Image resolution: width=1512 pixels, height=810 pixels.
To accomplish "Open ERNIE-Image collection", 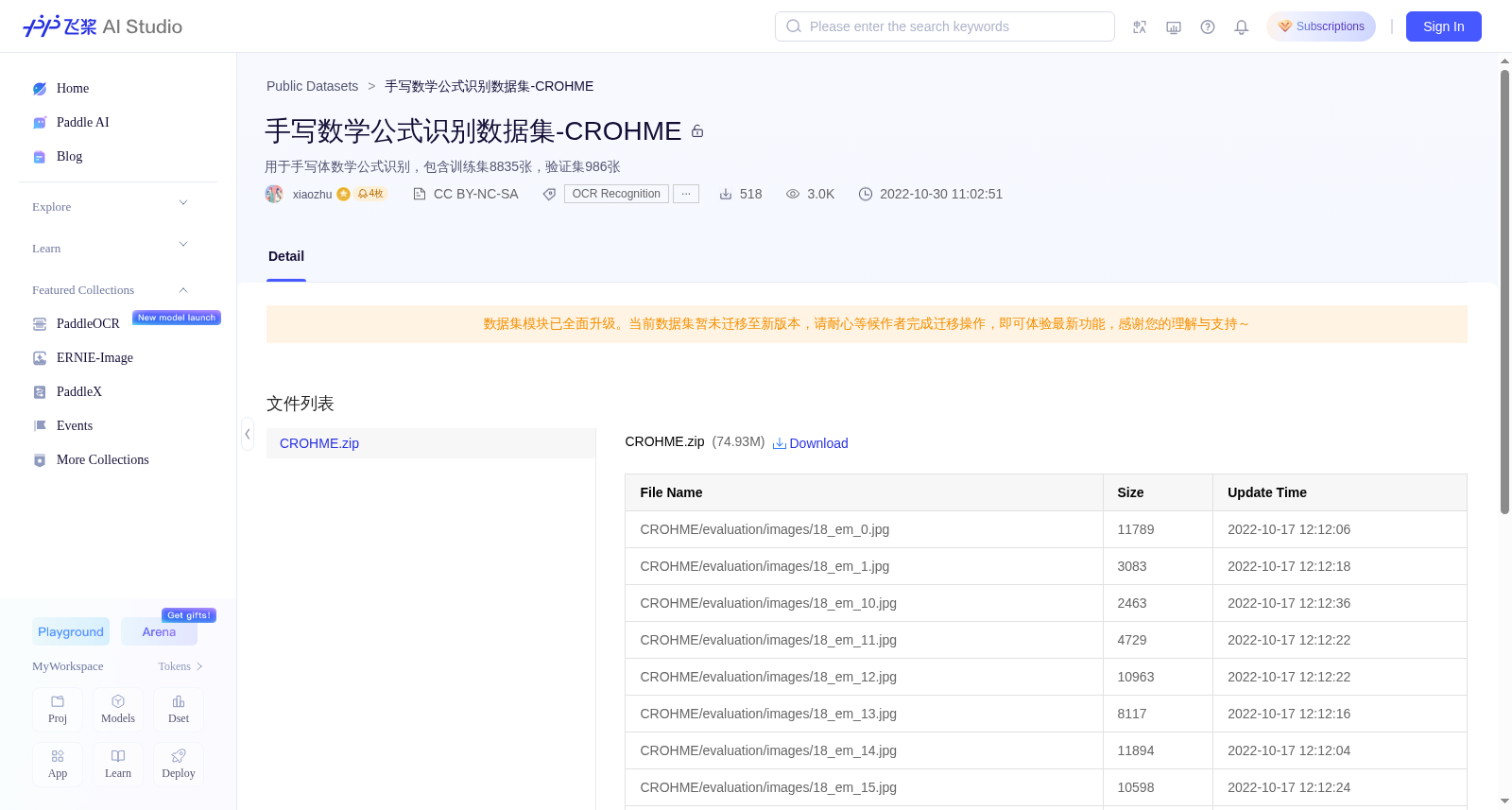I will point(94,358).
